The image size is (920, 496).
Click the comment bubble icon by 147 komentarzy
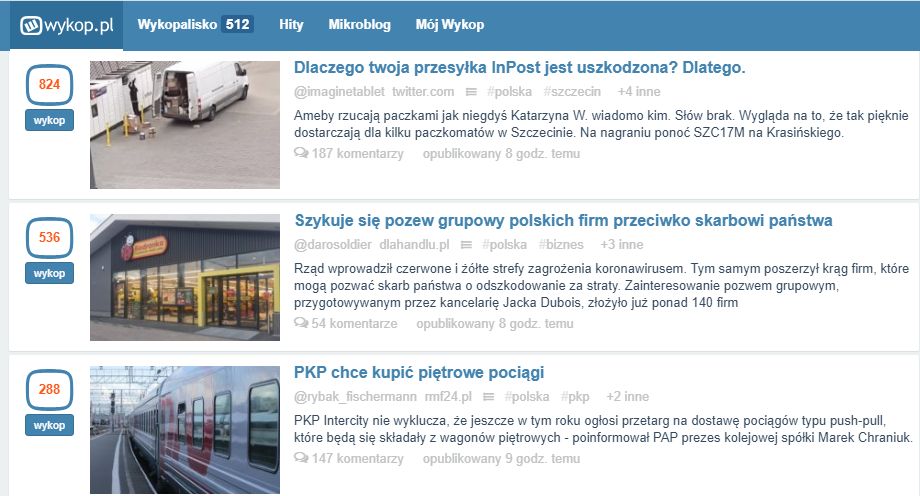coord(301,458)
